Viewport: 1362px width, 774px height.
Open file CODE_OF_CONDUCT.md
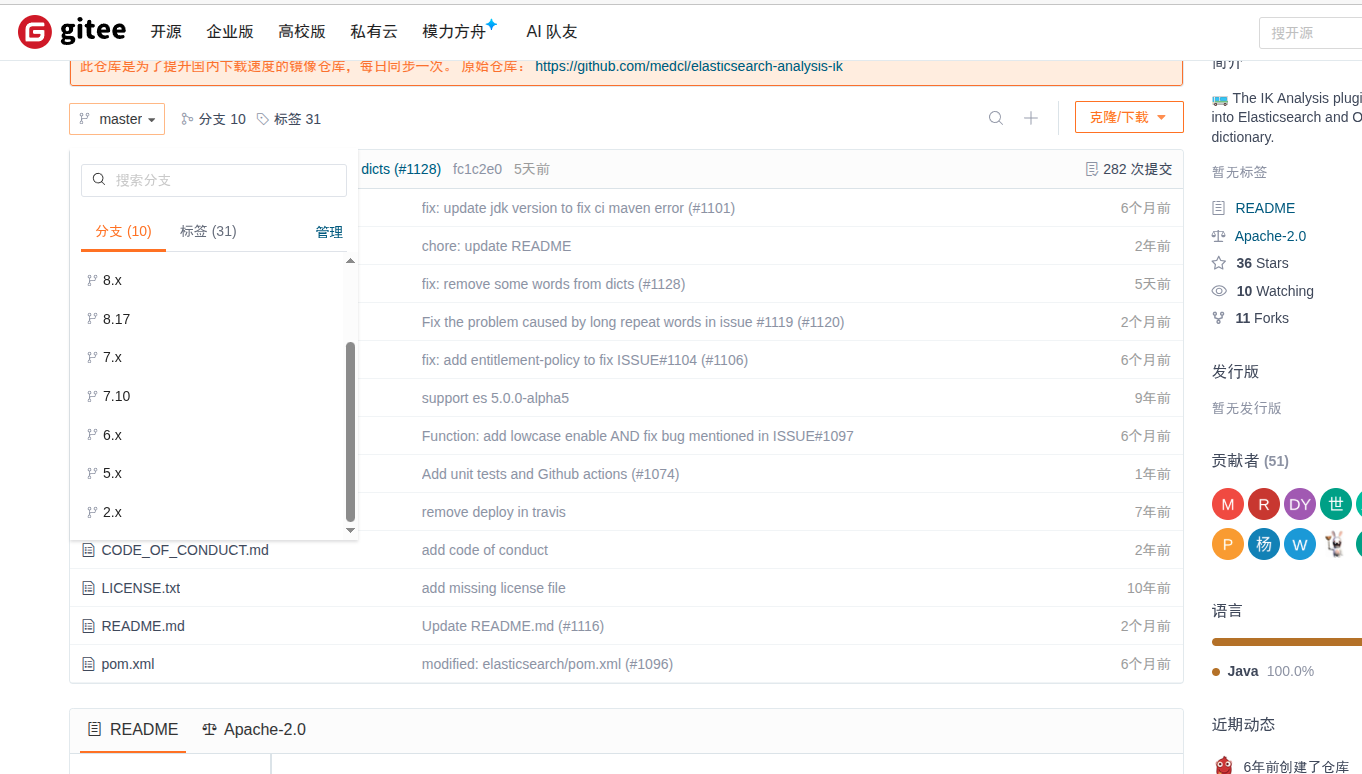coord(185,550)
